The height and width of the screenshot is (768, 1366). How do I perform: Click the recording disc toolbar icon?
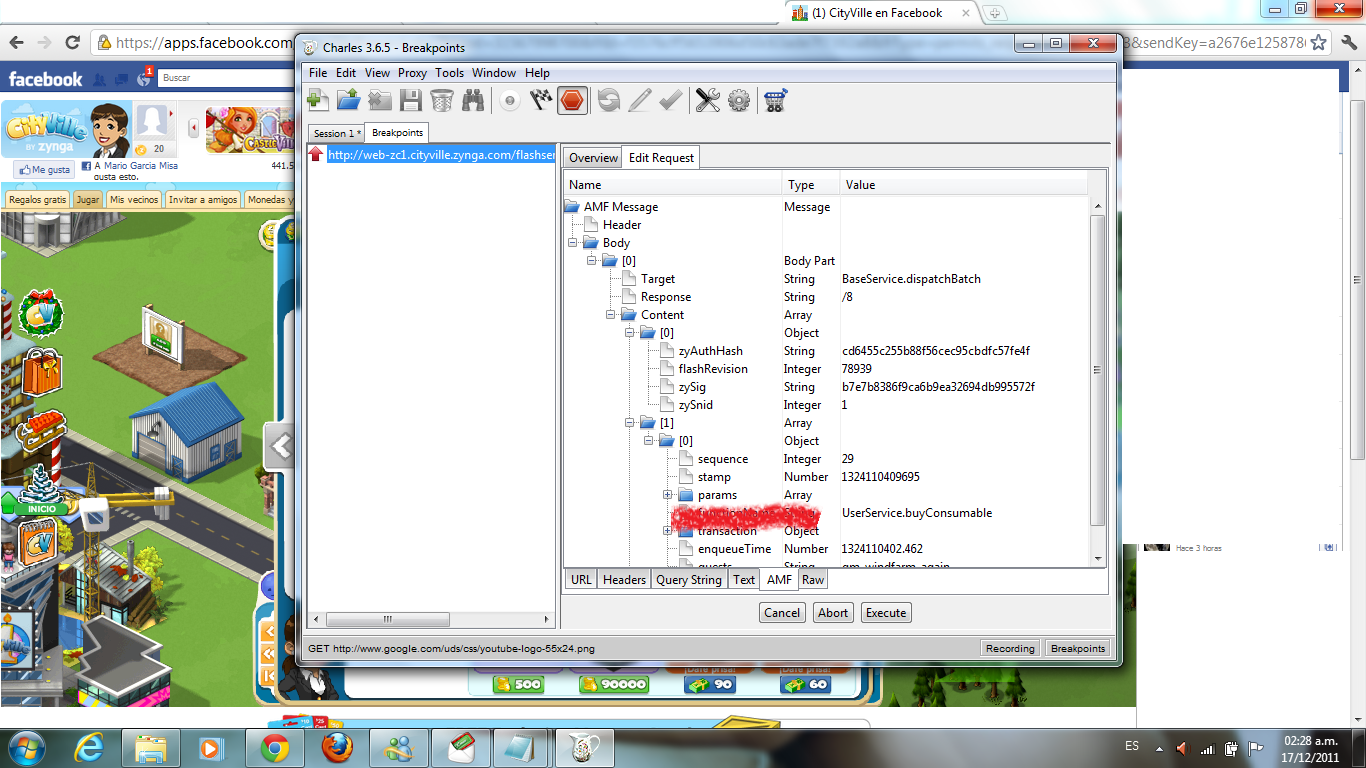coord(510,100)
